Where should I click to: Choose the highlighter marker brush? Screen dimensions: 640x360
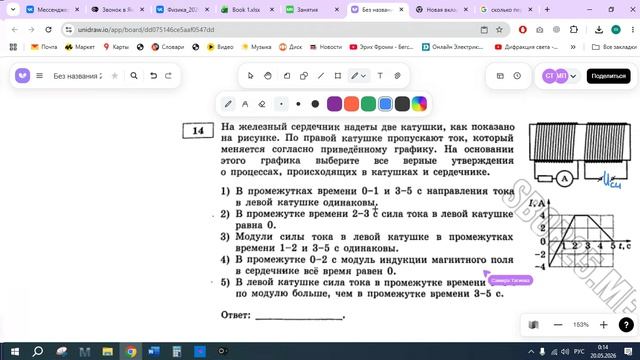coord(245,104)
